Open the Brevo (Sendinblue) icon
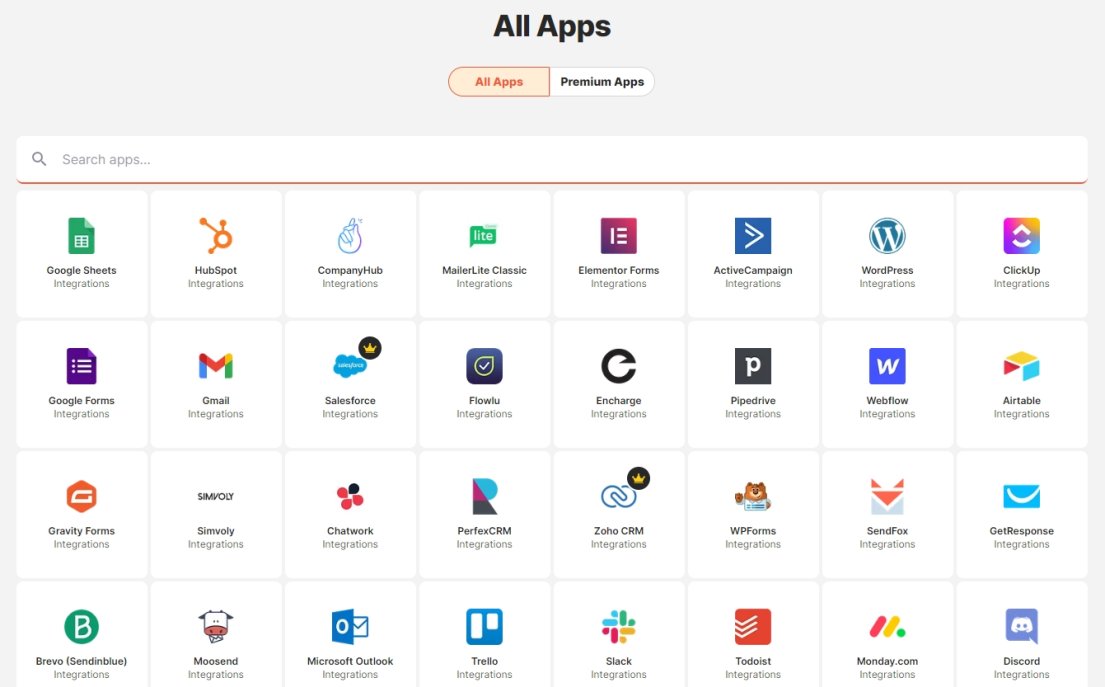This screenshot has width=1105, height=687. tap(81, 626)
